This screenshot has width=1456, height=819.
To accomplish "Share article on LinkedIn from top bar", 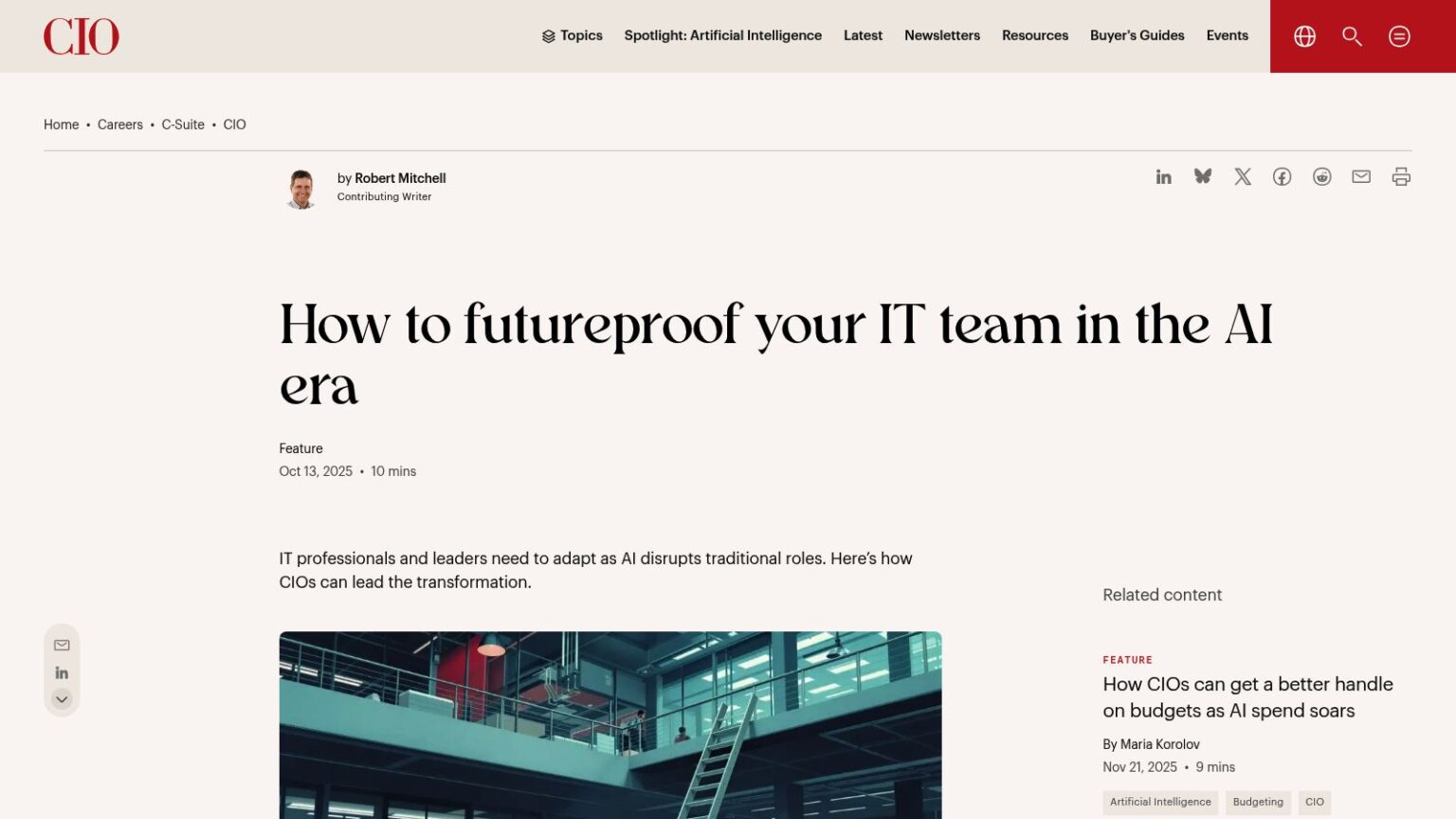I will click(x=1164, y=176).
